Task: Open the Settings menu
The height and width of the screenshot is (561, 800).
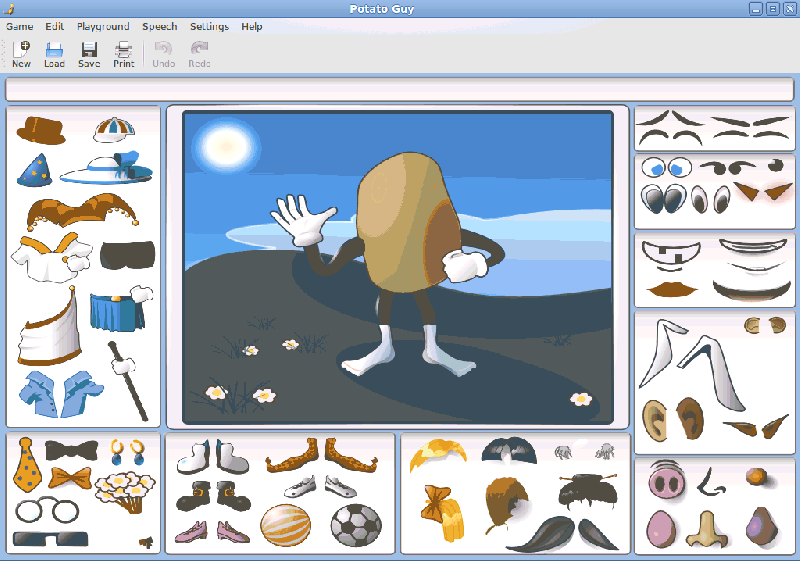Action: tap(209, 26)
